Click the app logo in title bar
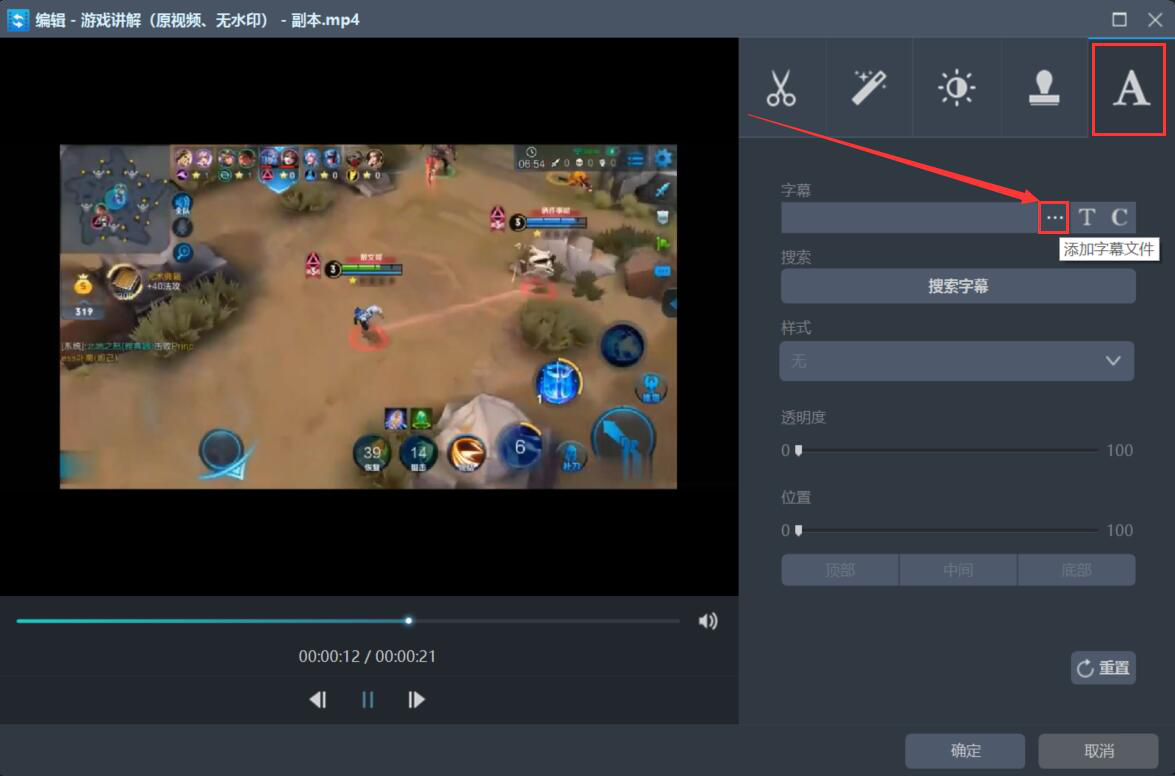Screen dimensions: 1175x776 [x=18, y=19]
